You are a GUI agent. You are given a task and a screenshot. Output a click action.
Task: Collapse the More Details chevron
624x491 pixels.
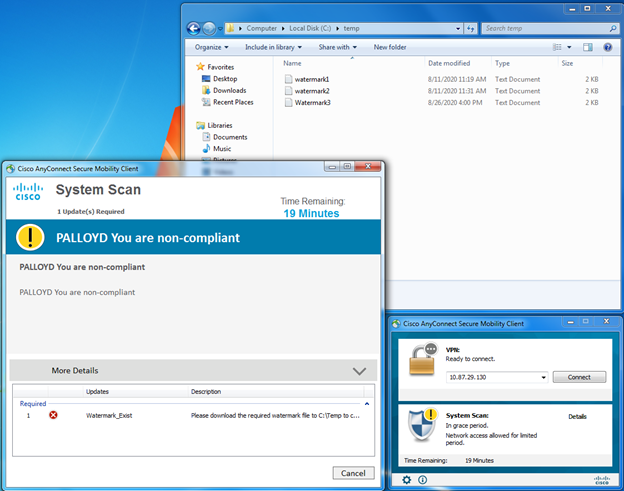(359, 371)
